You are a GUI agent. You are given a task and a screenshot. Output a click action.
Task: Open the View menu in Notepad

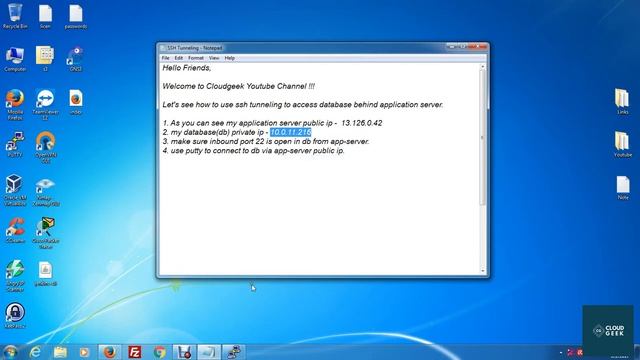click(214, 58)
